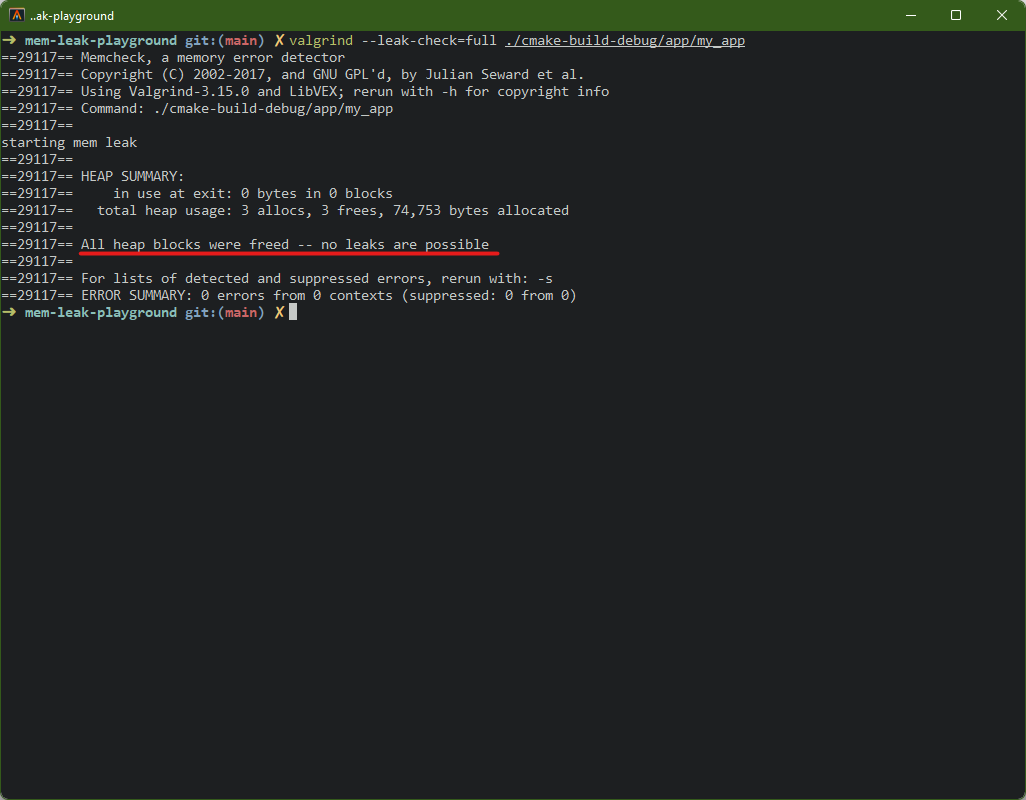Click the Alacritty app icon in title bar
The height and width of the screenshot is (800, 1026).
pos(17,15)
